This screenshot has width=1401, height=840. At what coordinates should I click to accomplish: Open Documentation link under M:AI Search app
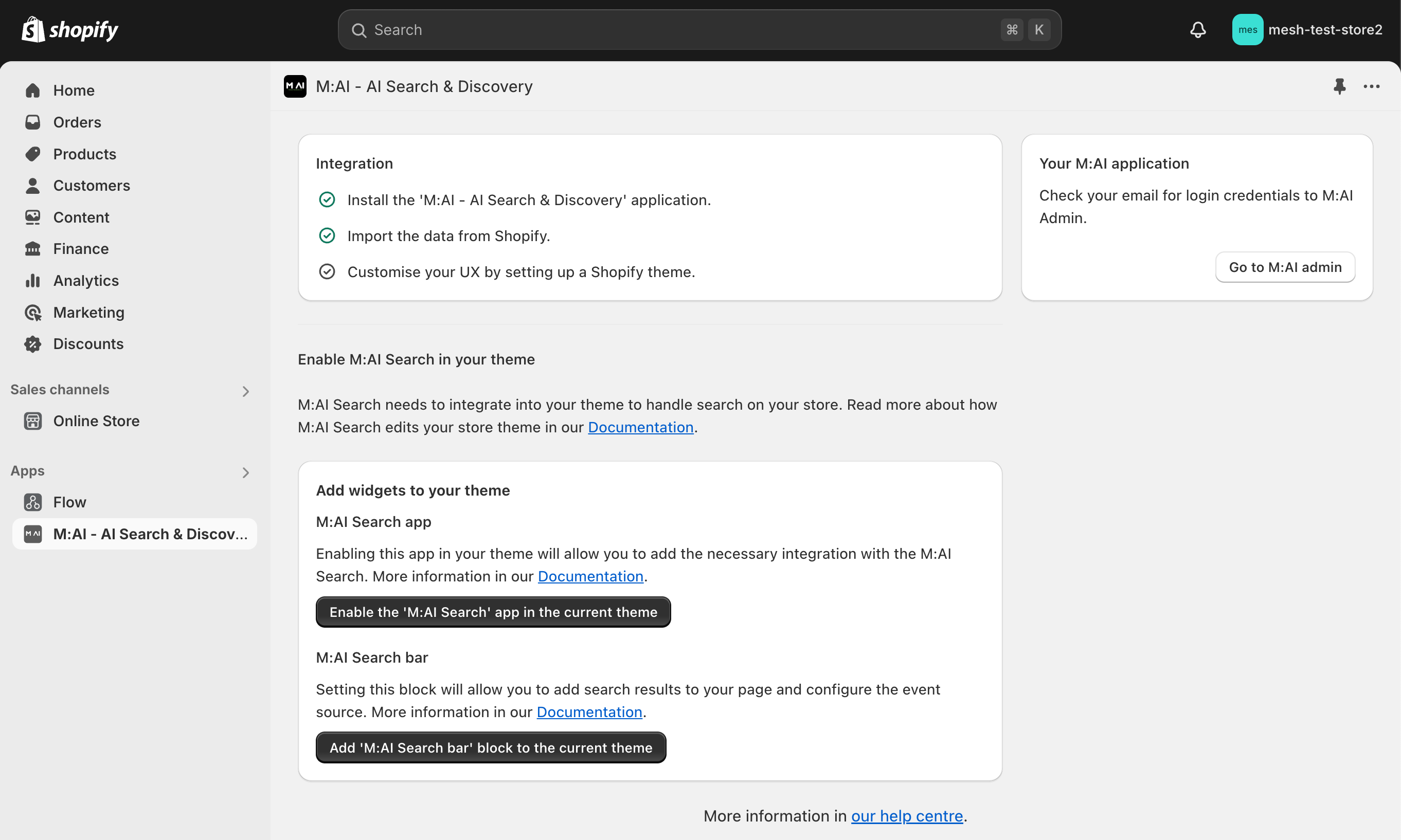point(590,576)
